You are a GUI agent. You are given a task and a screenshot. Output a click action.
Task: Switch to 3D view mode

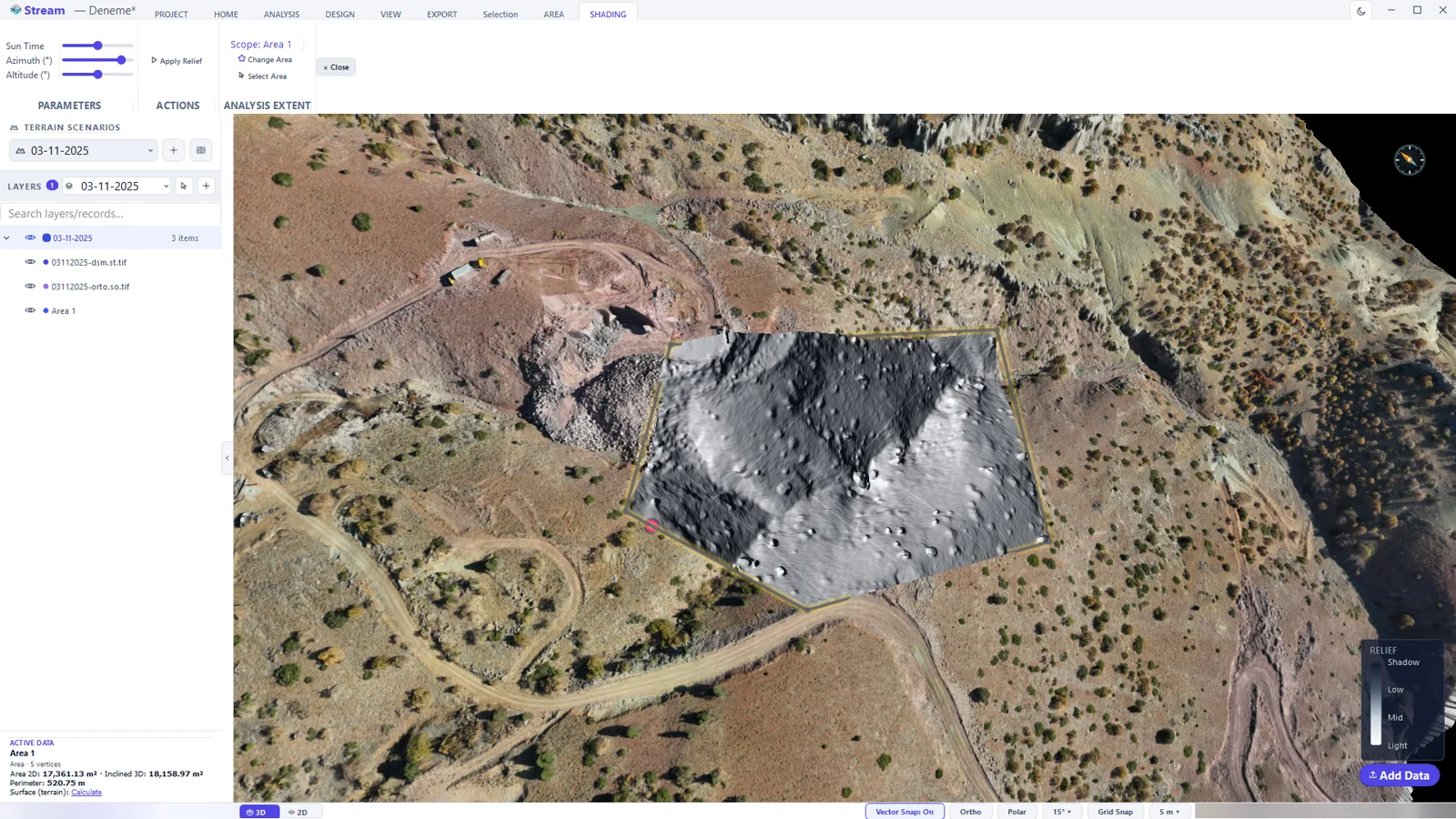coord(258,812)
